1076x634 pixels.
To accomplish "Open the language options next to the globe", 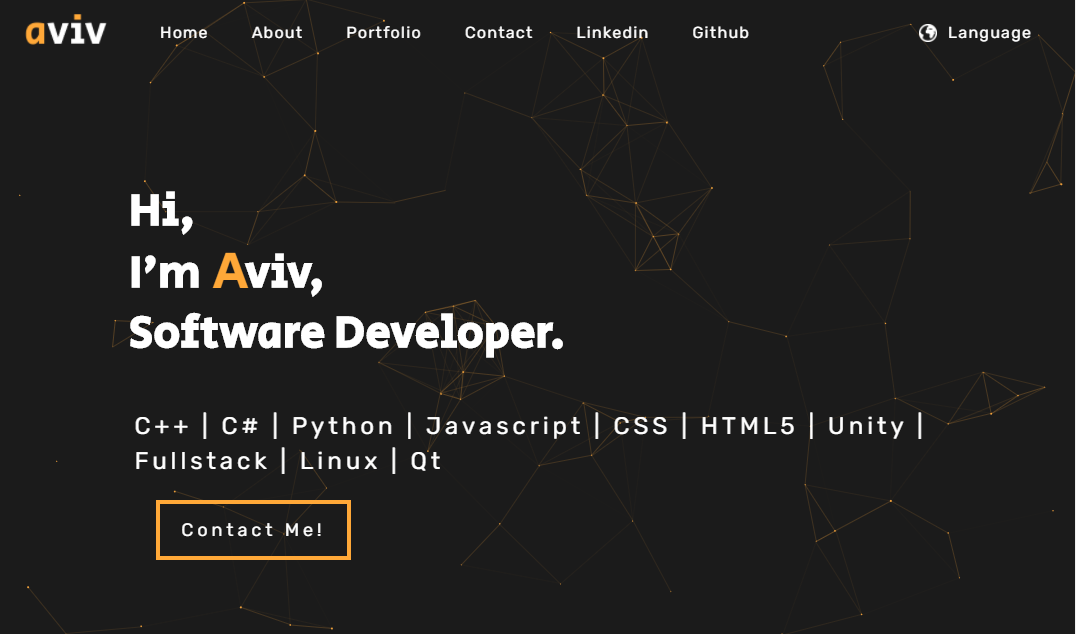I will 990,32.
